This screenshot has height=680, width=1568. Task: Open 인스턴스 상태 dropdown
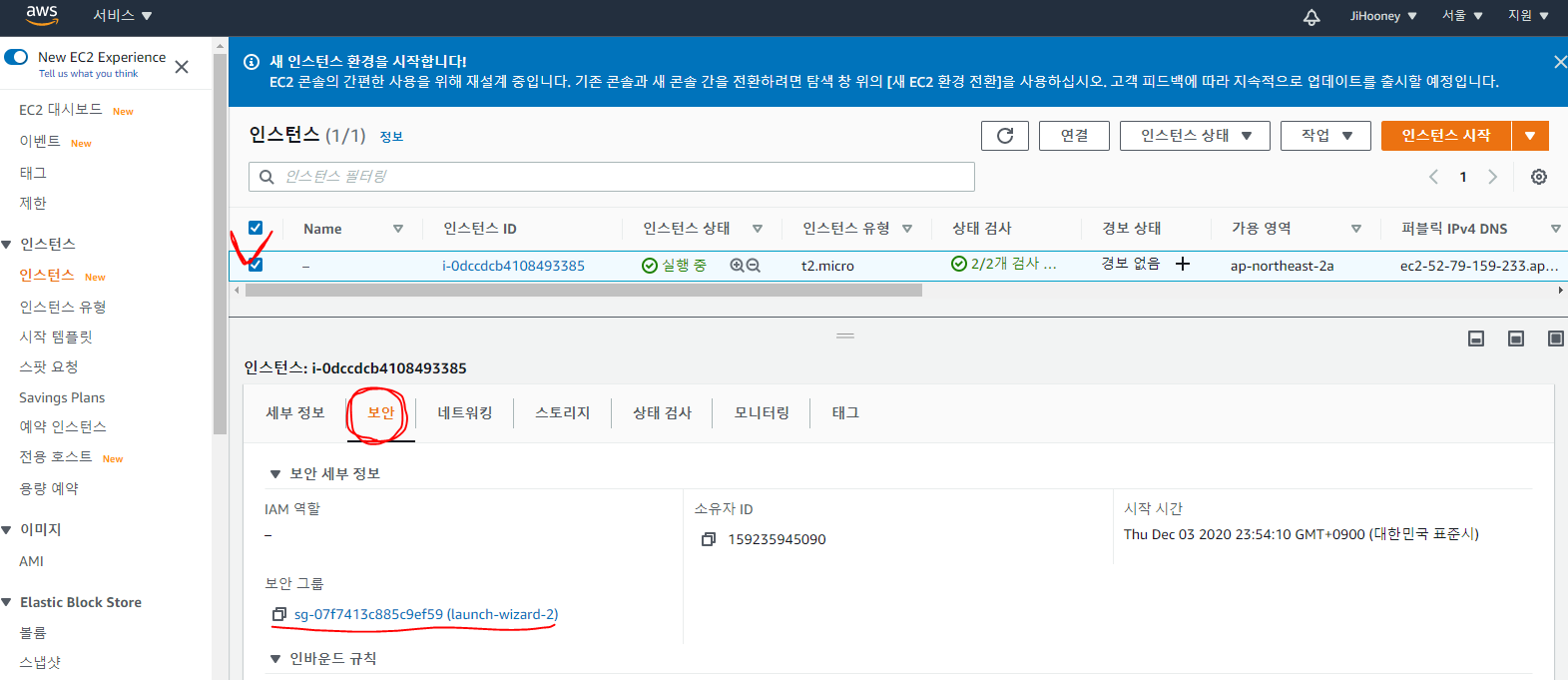(1195, 136)
